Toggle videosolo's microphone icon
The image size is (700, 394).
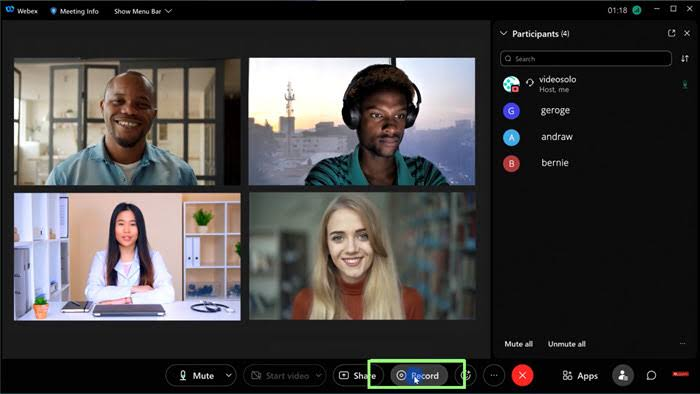tap(685, 84)
